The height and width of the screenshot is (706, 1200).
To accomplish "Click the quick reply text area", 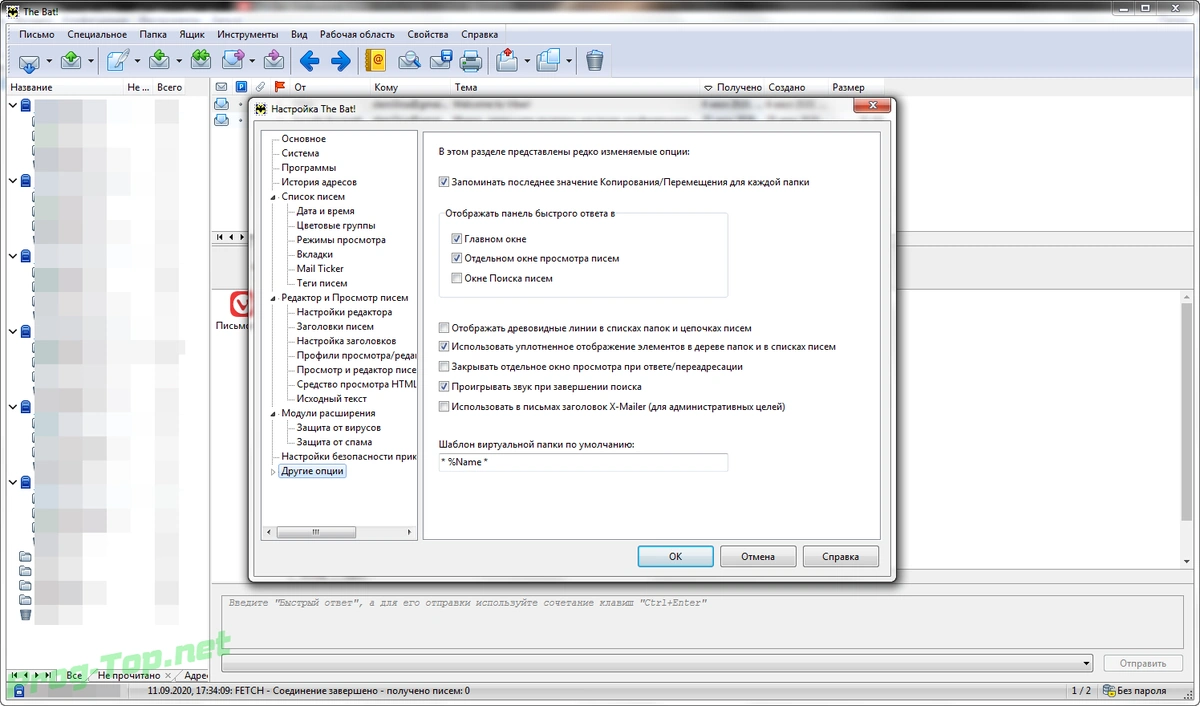I will [703, 622].
